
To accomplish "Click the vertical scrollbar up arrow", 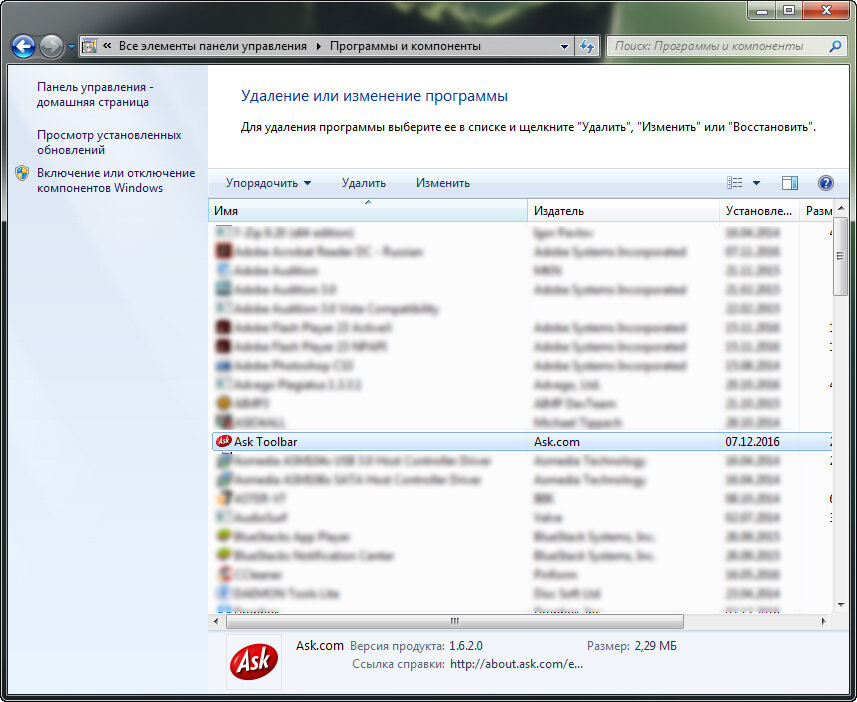I will pyautogui.click(x=841, y=209).
